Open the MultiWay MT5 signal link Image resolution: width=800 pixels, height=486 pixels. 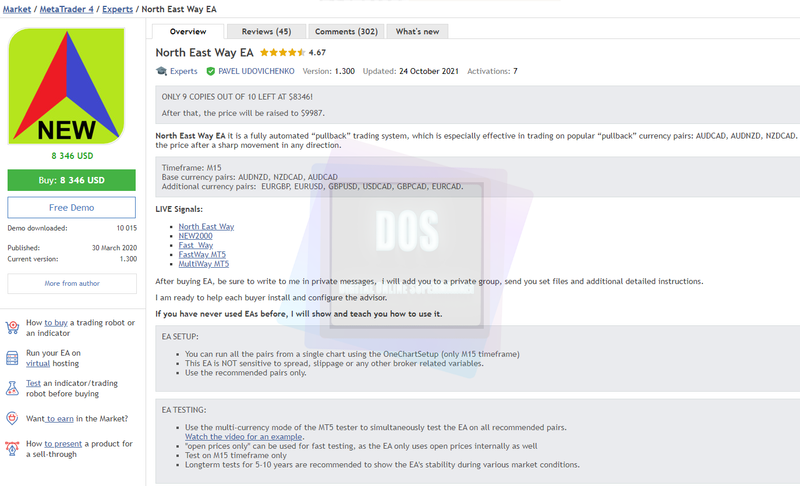(x=204, y=264)
